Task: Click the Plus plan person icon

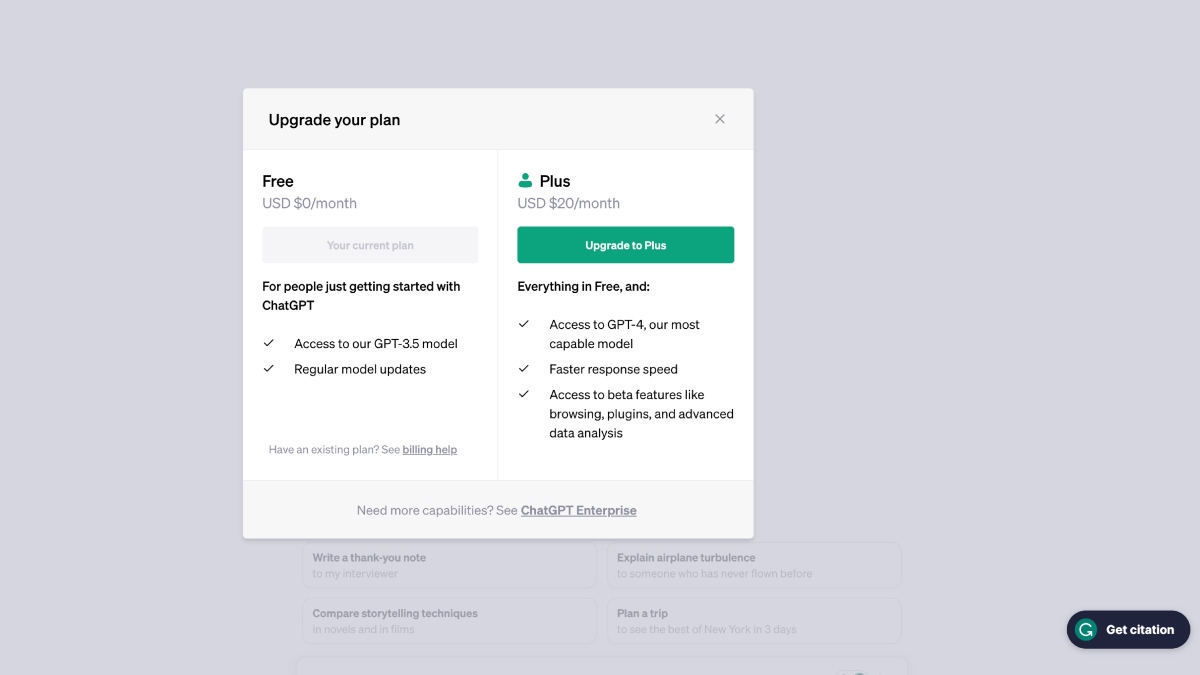Action: coord(525,181)
